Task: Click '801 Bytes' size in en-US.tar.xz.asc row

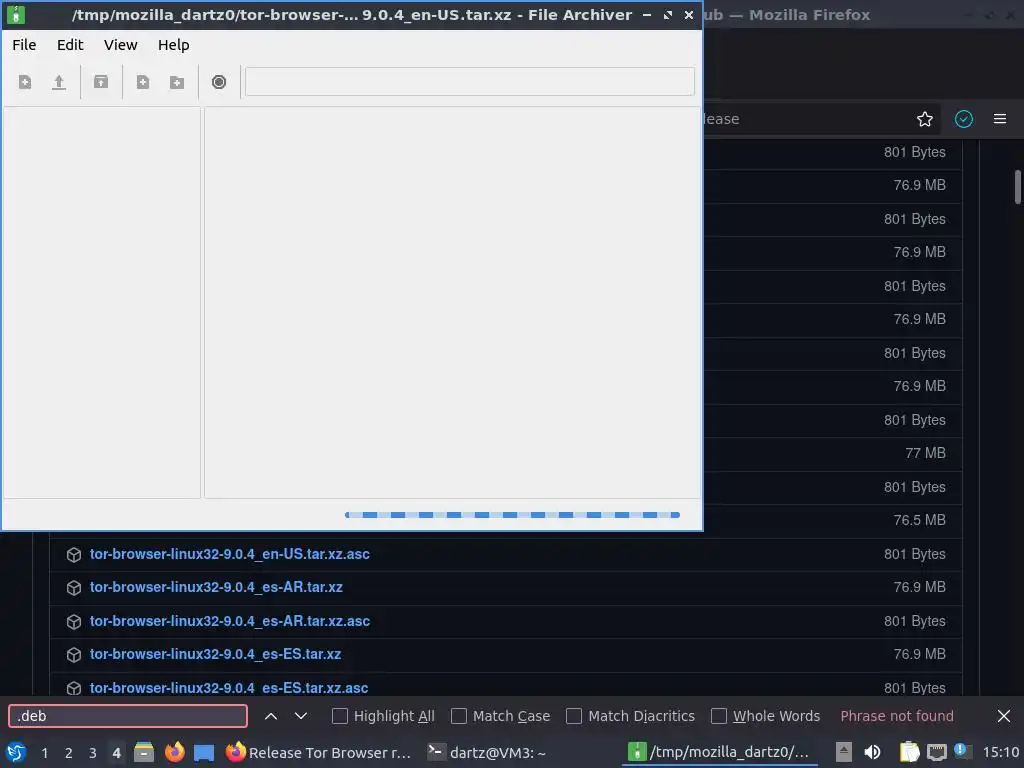Action: point(914,554)
